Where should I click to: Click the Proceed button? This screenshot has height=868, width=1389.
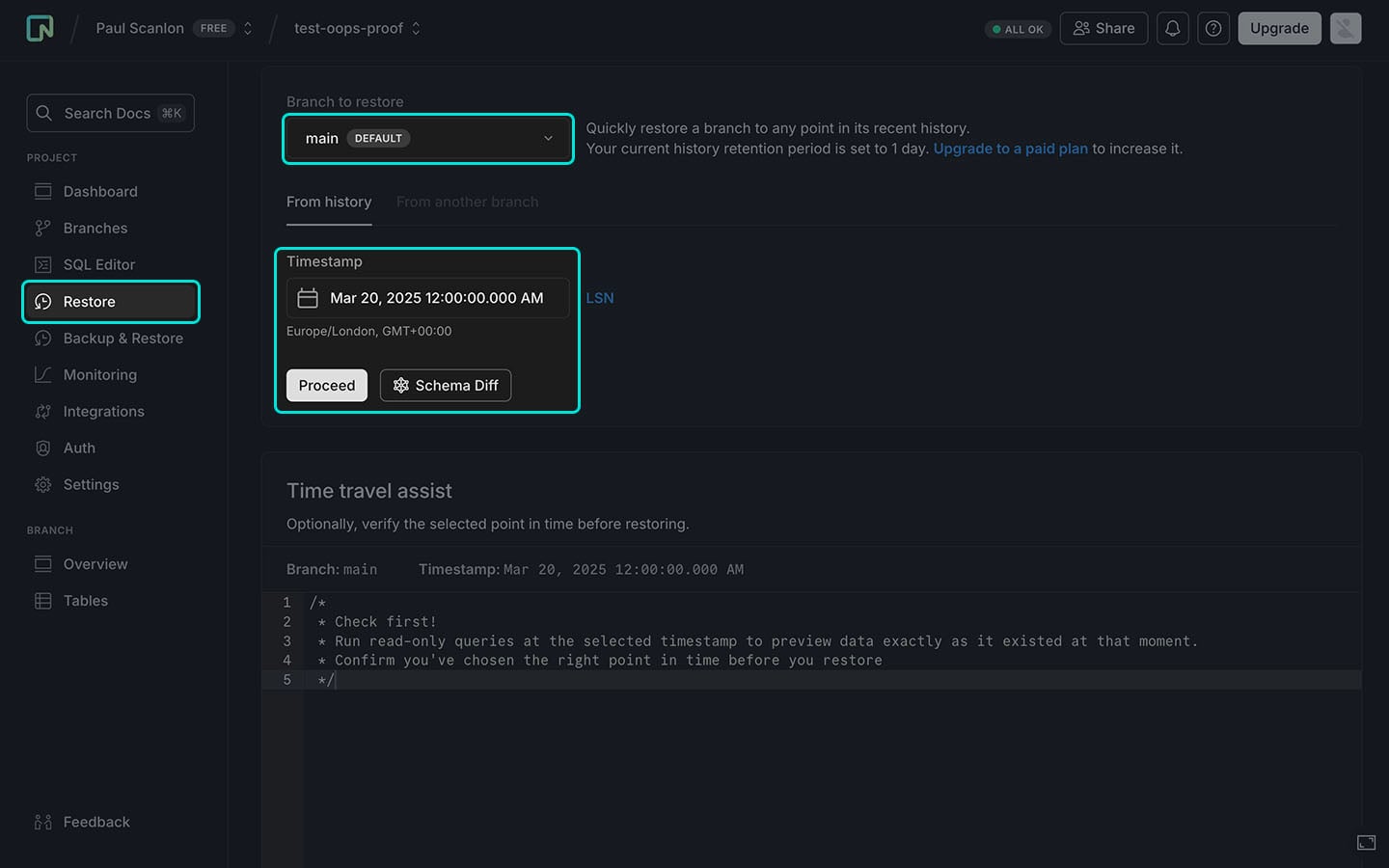pyautogui.click(x=326, y=385)
